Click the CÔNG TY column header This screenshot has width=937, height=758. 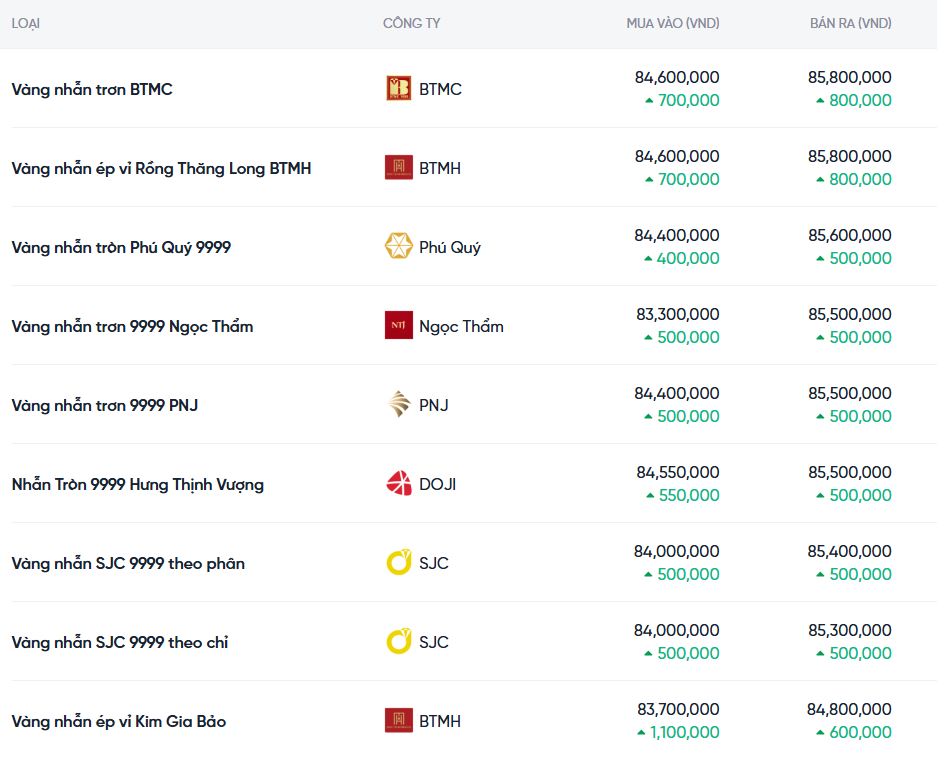(411, 23)
